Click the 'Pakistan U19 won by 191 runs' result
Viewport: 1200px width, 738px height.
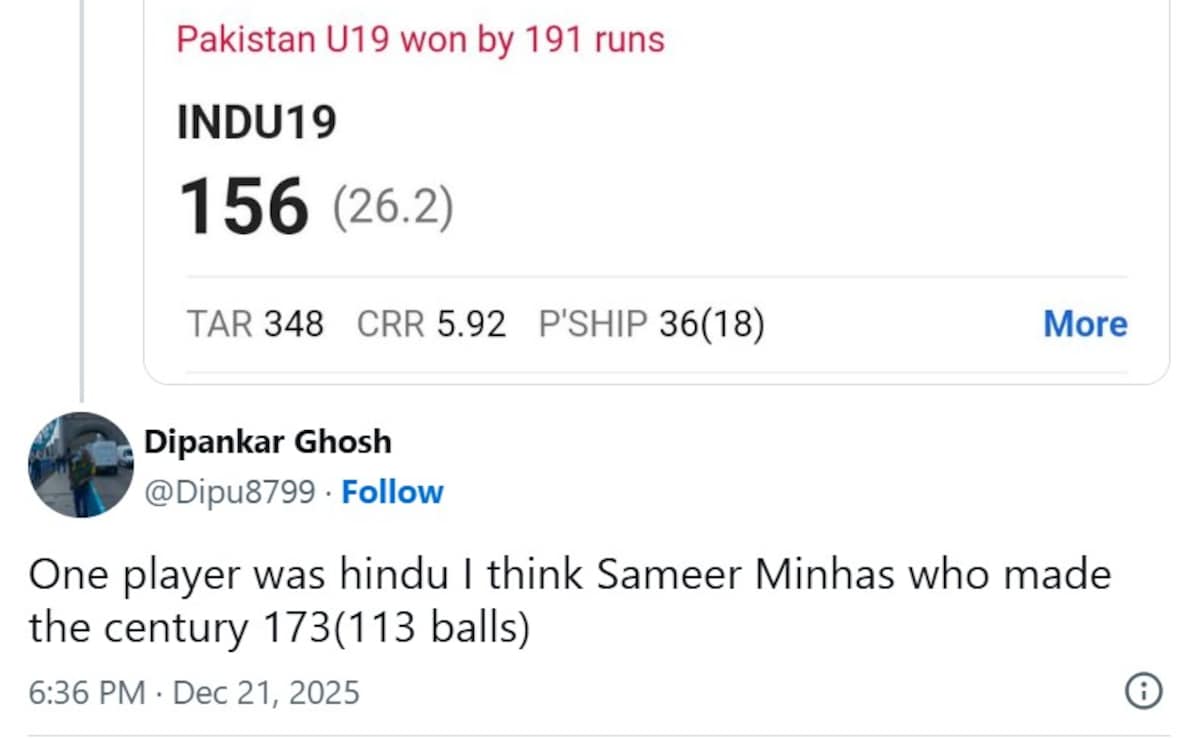pyautogui.click(x=420, y=40)
